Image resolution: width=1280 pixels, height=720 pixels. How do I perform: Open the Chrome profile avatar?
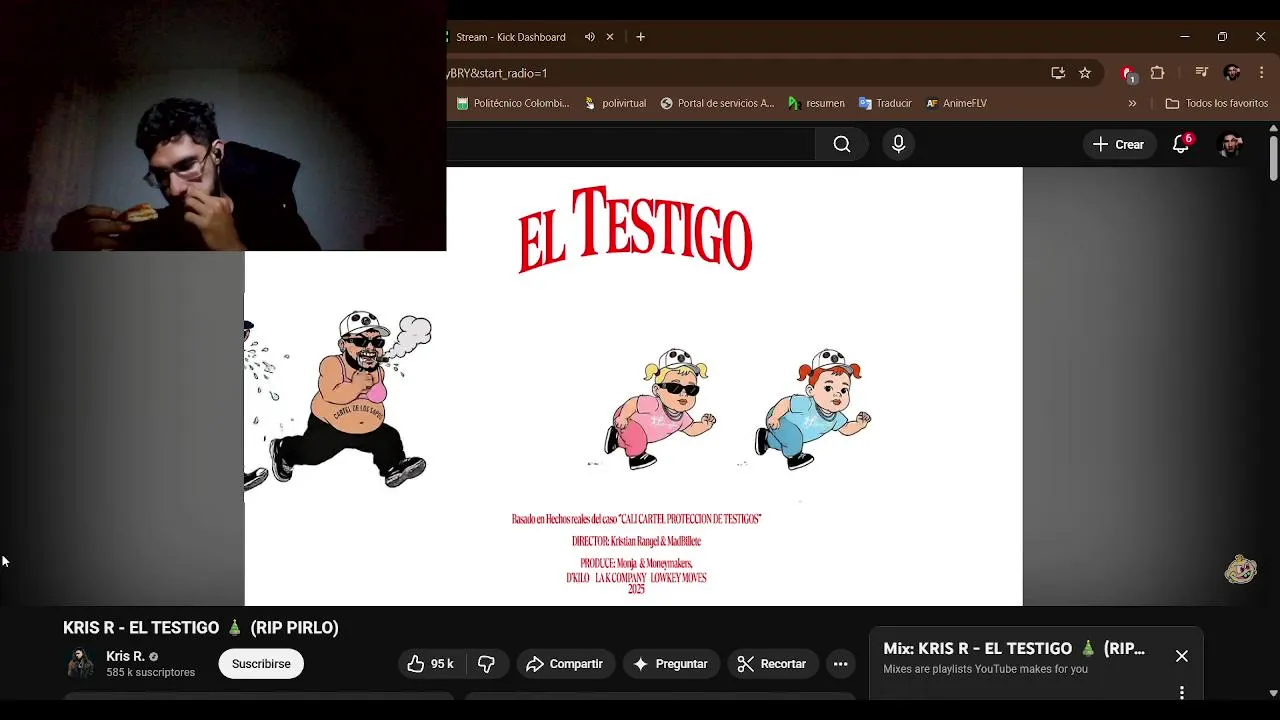tap(1232, 73)
